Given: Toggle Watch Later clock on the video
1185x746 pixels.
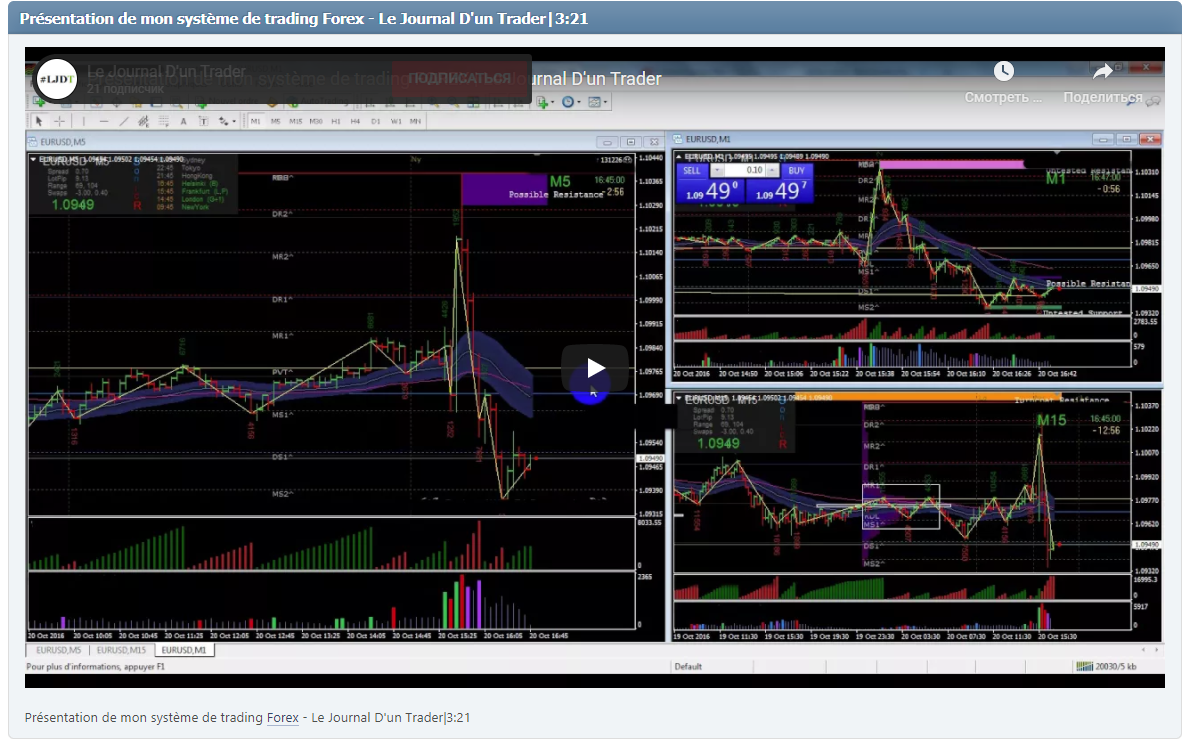Looking at the screenshot, I should pyautogui.click(x=1004, y=71).
